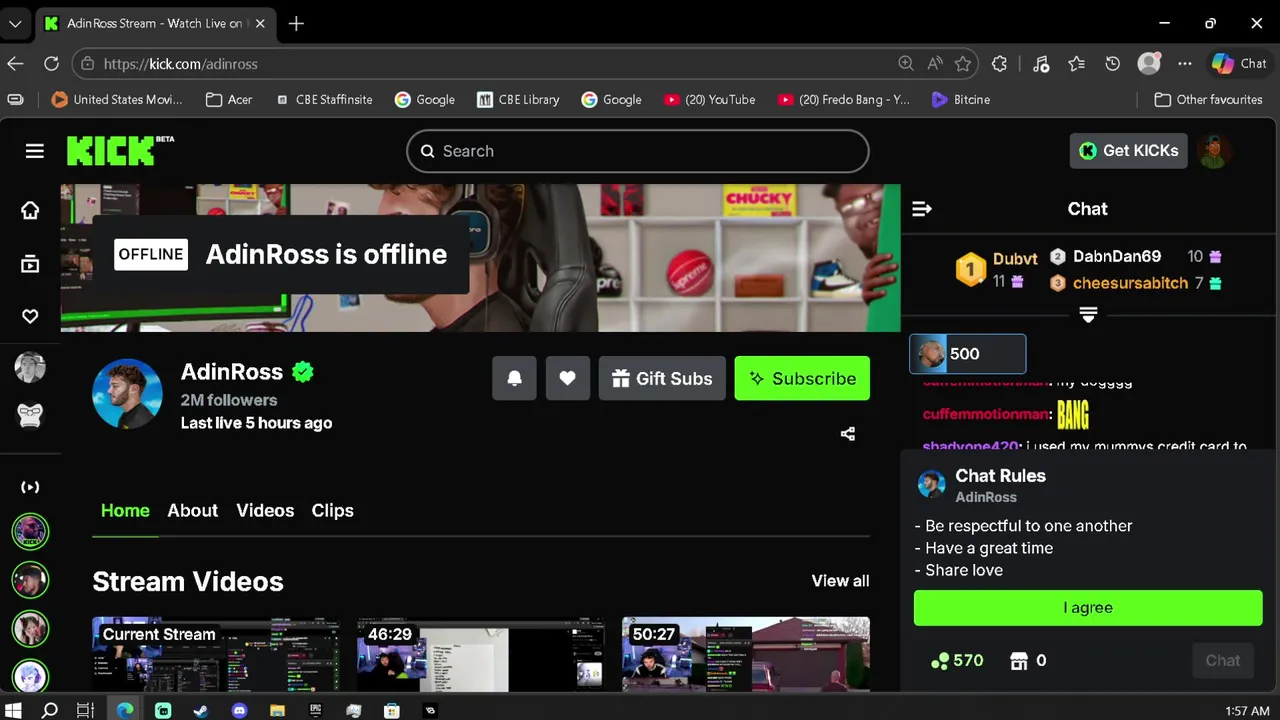
Task: Open File Explorer from taskbar
Action: pyautogui.click(x=277, y=711)
